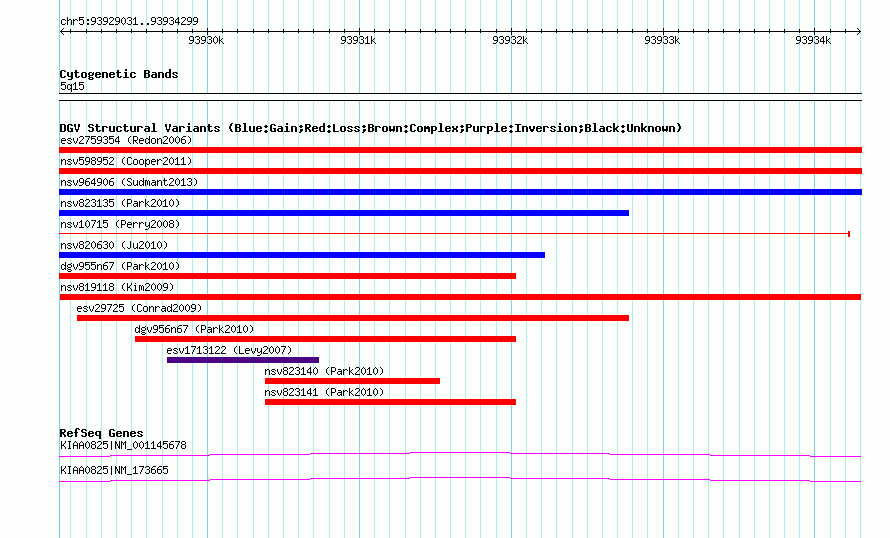The height and width of the screenshot is (538, 890).
Task: Click the dgv956n67 (Park2010) label
Action: click(x=194, y=329)
